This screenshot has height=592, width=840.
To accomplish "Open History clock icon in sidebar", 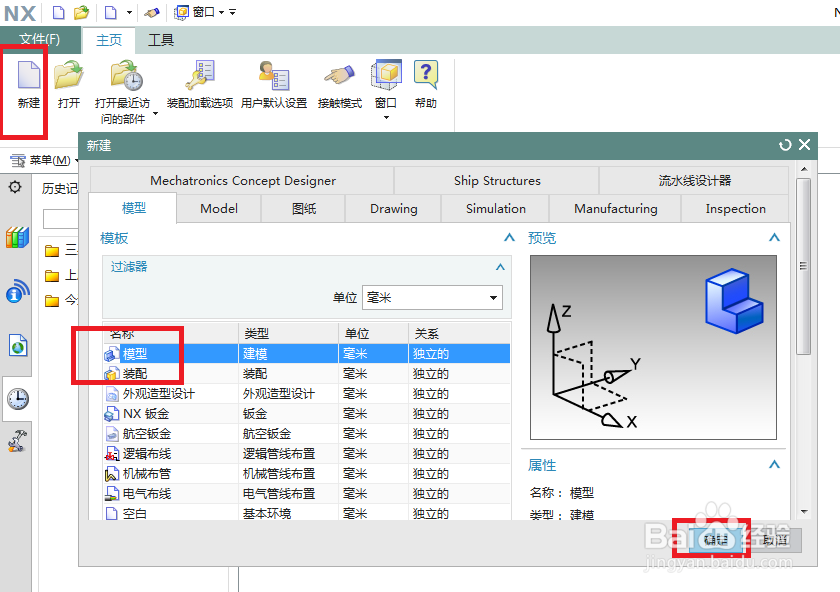I will 18,399.
